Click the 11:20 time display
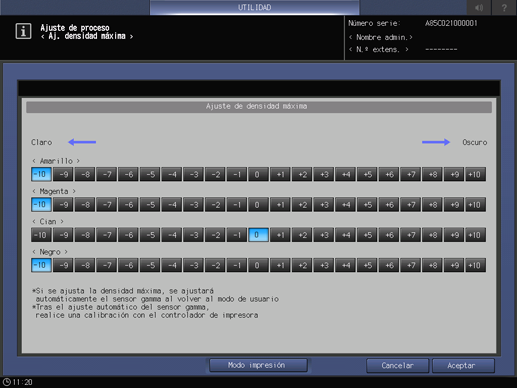 [22, 382]
